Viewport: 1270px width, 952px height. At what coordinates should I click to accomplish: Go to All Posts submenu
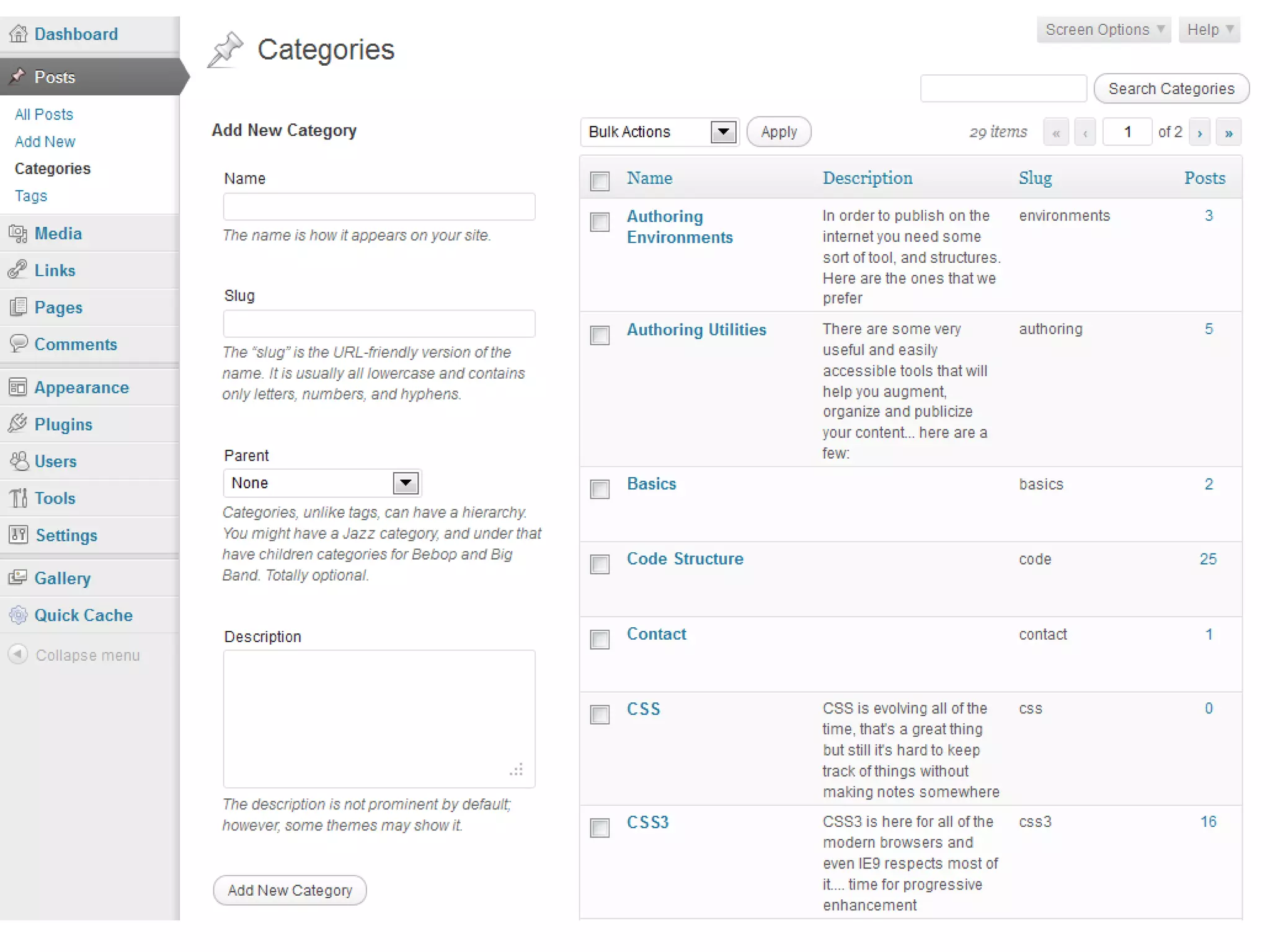pos(43,115)
